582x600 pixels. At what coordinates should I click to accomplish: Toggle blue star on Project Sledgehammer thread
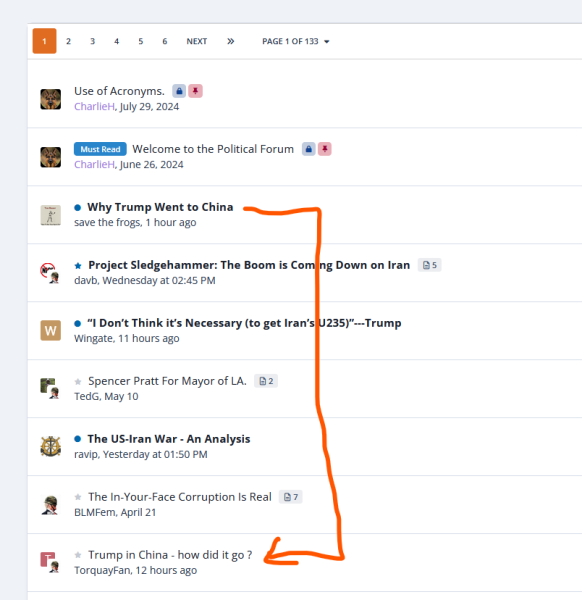pos(78,266)
